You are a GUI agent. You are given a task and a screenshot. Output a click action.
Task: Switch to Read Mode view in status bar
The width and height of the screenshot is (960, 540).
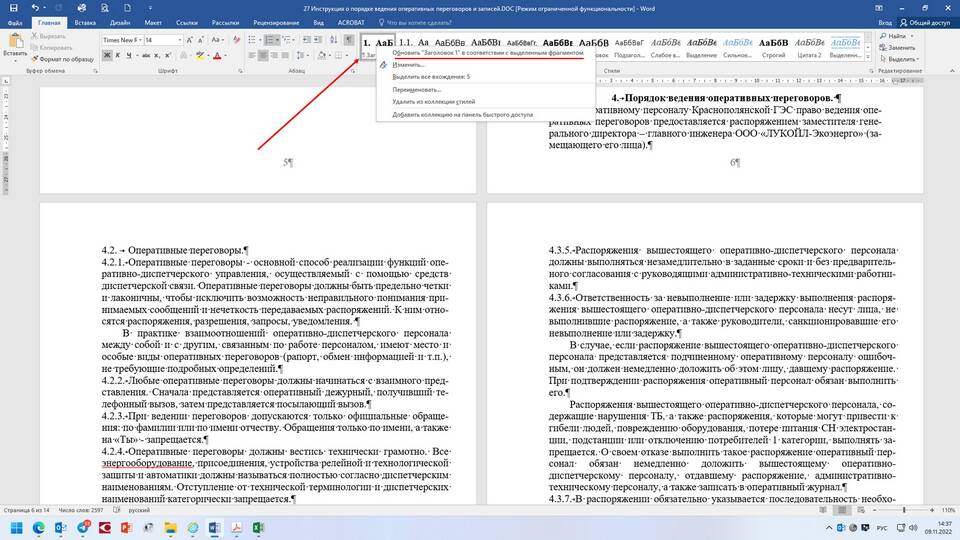823,510
